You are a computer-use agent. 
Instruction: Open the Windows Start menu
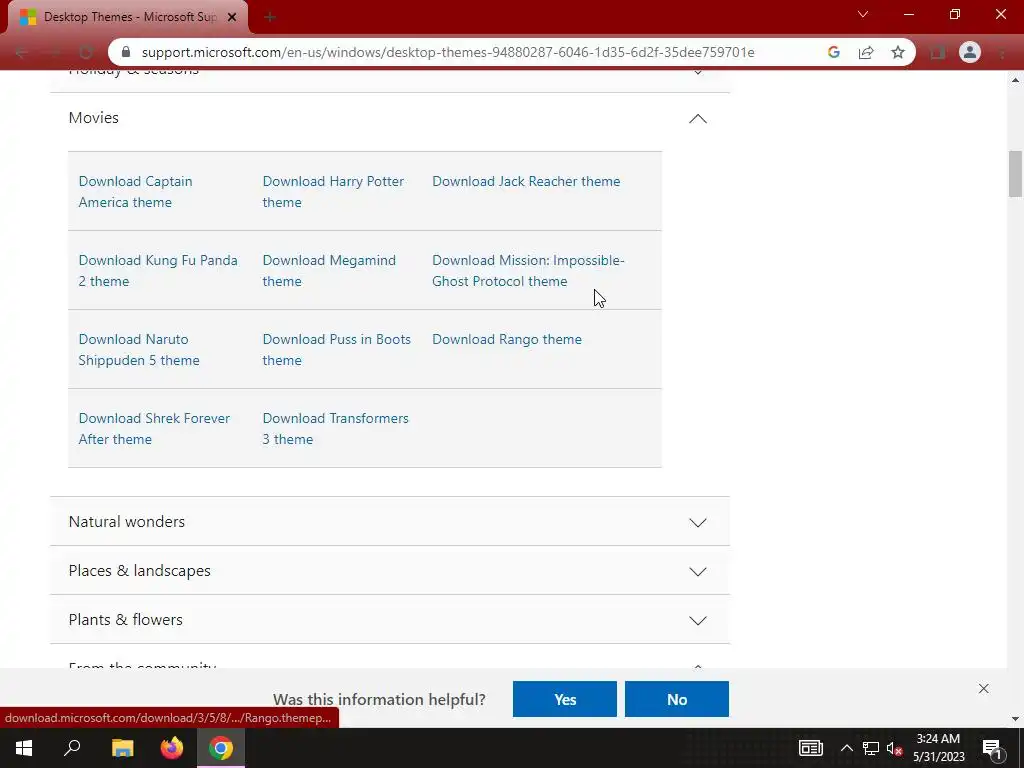pyautogui.click(x=24, y=748)
